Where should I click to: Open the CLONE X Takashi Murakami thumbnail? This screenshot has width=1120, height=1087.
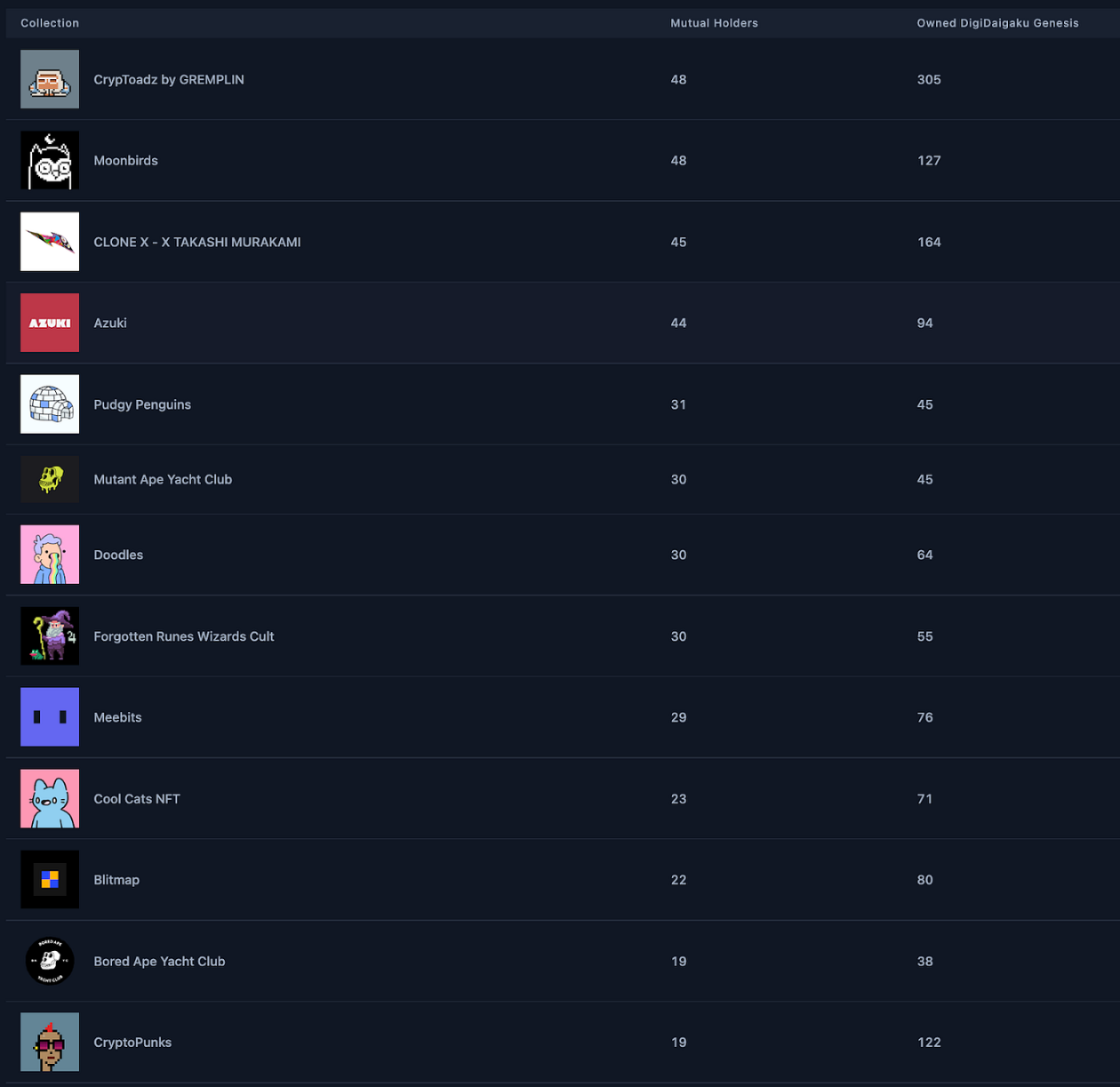pos(50,242)
